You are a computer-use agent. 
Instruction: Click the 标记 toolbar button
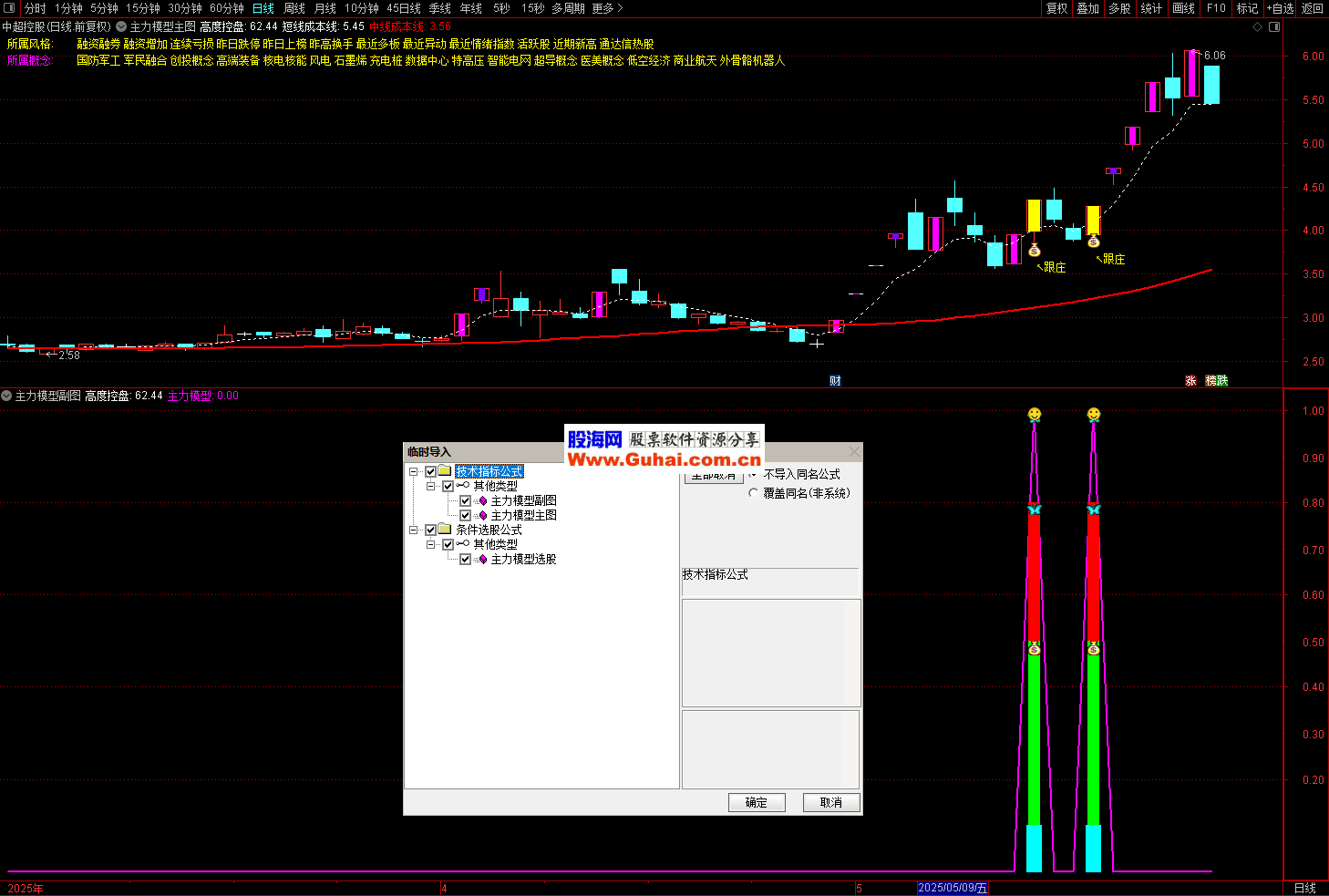1247,8
